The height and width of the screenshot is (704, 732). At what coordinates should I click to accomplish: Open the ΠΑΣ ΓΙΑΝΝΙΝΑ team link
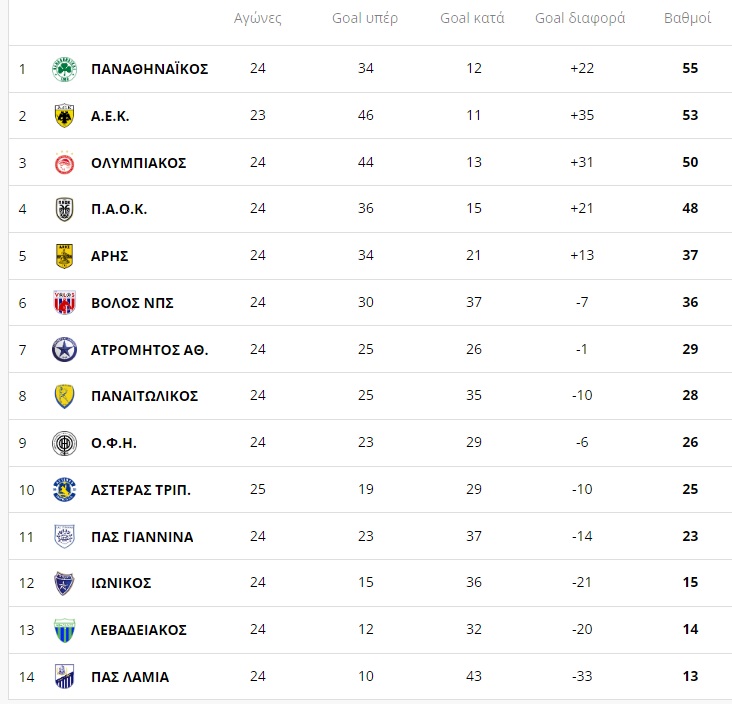142,537
